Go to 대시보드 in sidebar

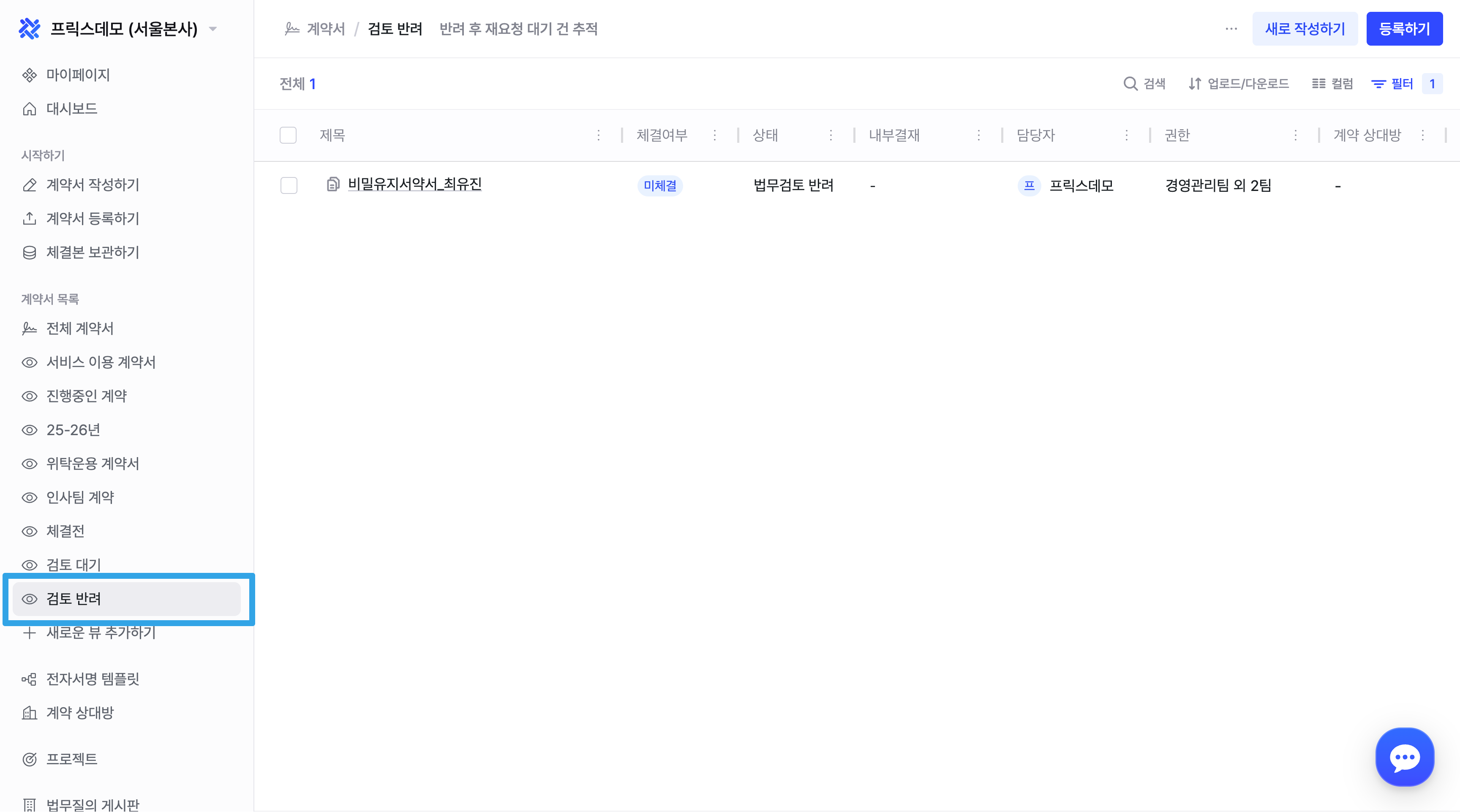click(x=71, y=109)
